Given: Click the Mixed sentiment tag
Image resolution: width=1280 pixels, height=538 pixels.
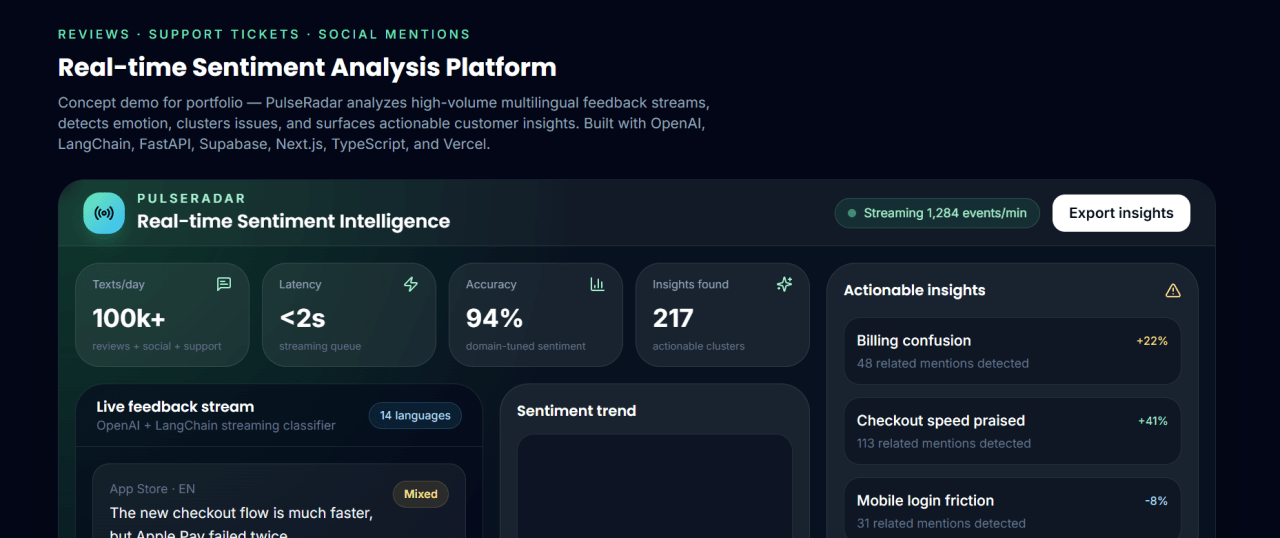Looking at the screenshot, I should pyautogui.click(x=421, y=494).
